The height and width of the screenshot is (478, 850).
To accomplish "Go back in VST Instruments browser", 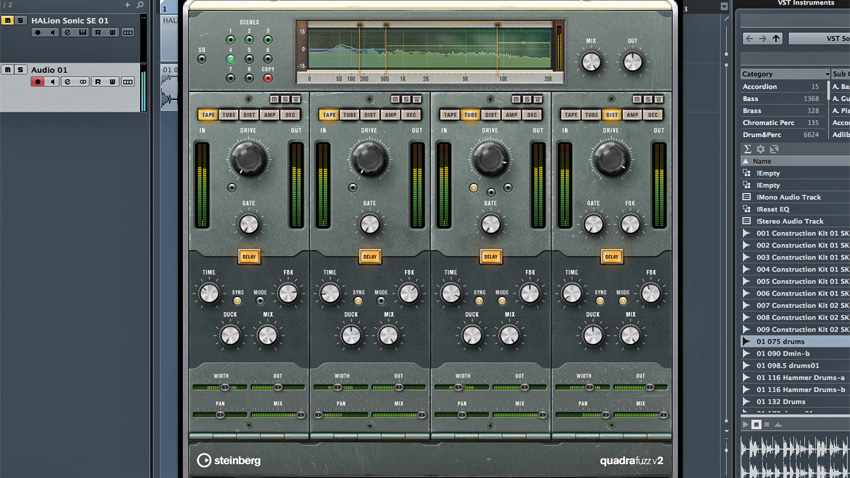I will (x=749, y=38).
